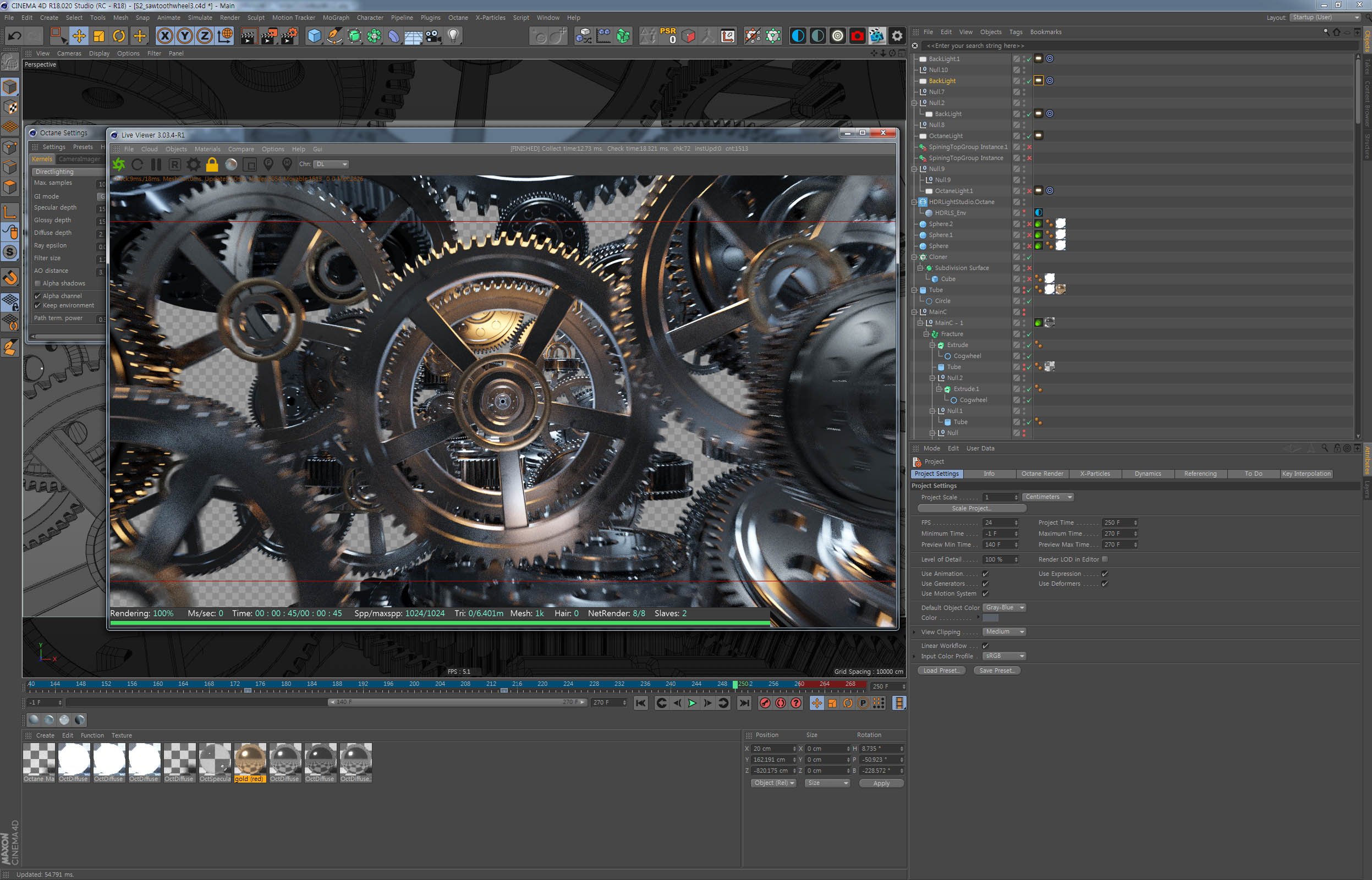This screenshot has width=1372, height=880.
Task: Switch to the Dynamics tab in Attributes
Action: click(1148, 474)
